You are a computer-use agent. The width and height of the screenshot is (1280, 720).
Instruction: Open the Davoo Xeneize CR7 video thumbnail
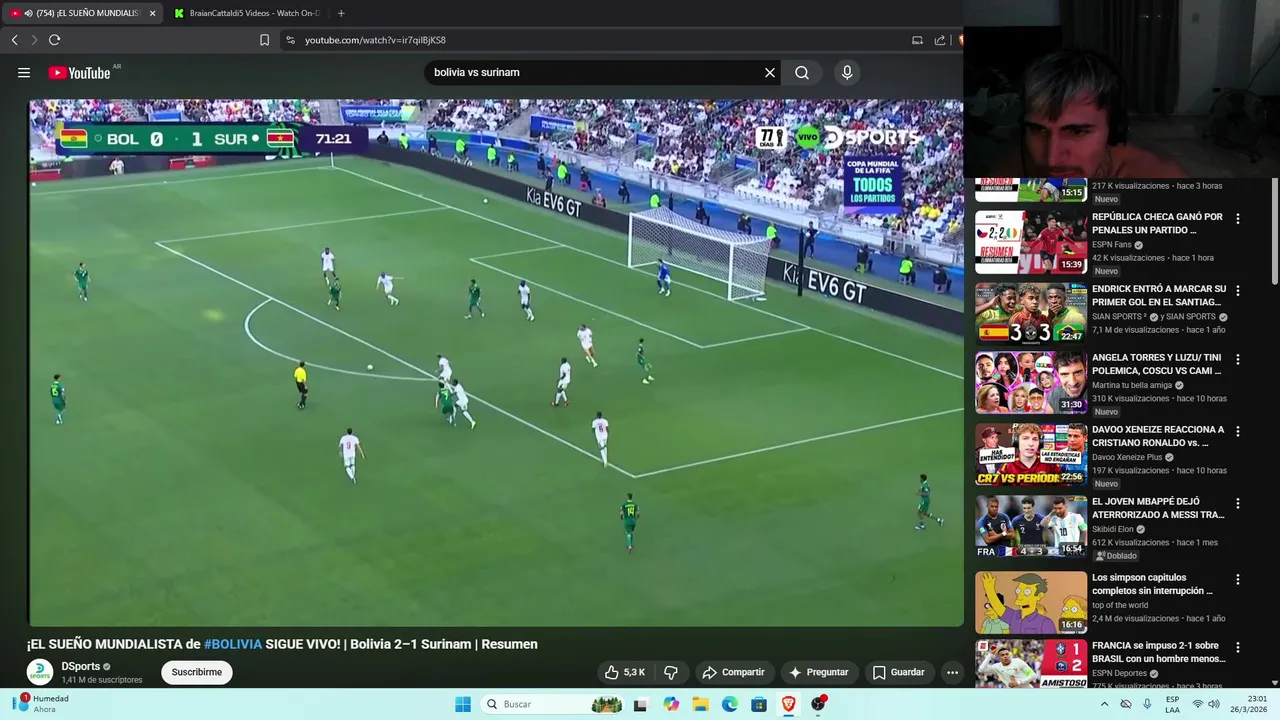(1031, 454)
